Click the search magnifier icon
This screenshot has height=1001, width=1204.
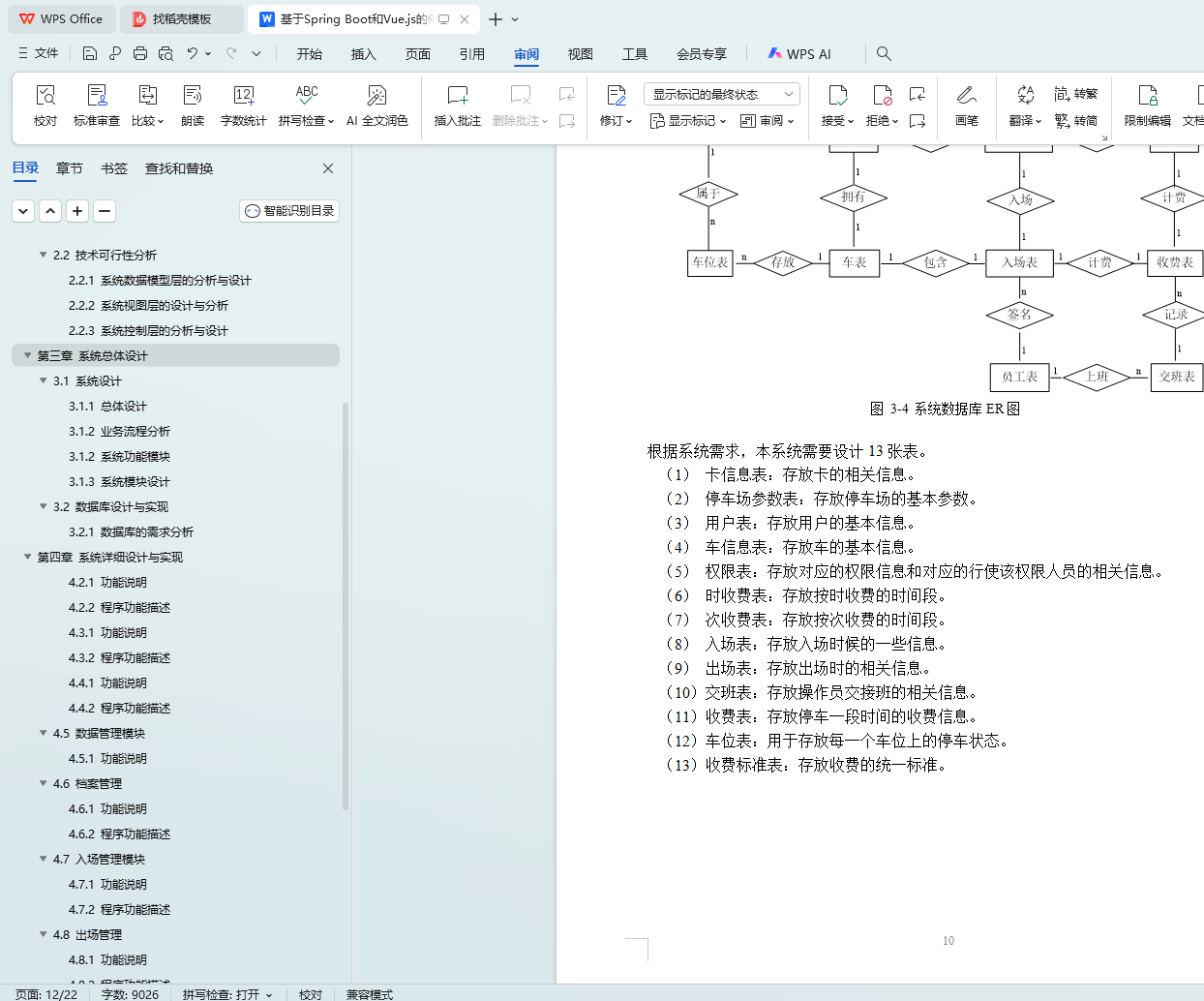884,53
